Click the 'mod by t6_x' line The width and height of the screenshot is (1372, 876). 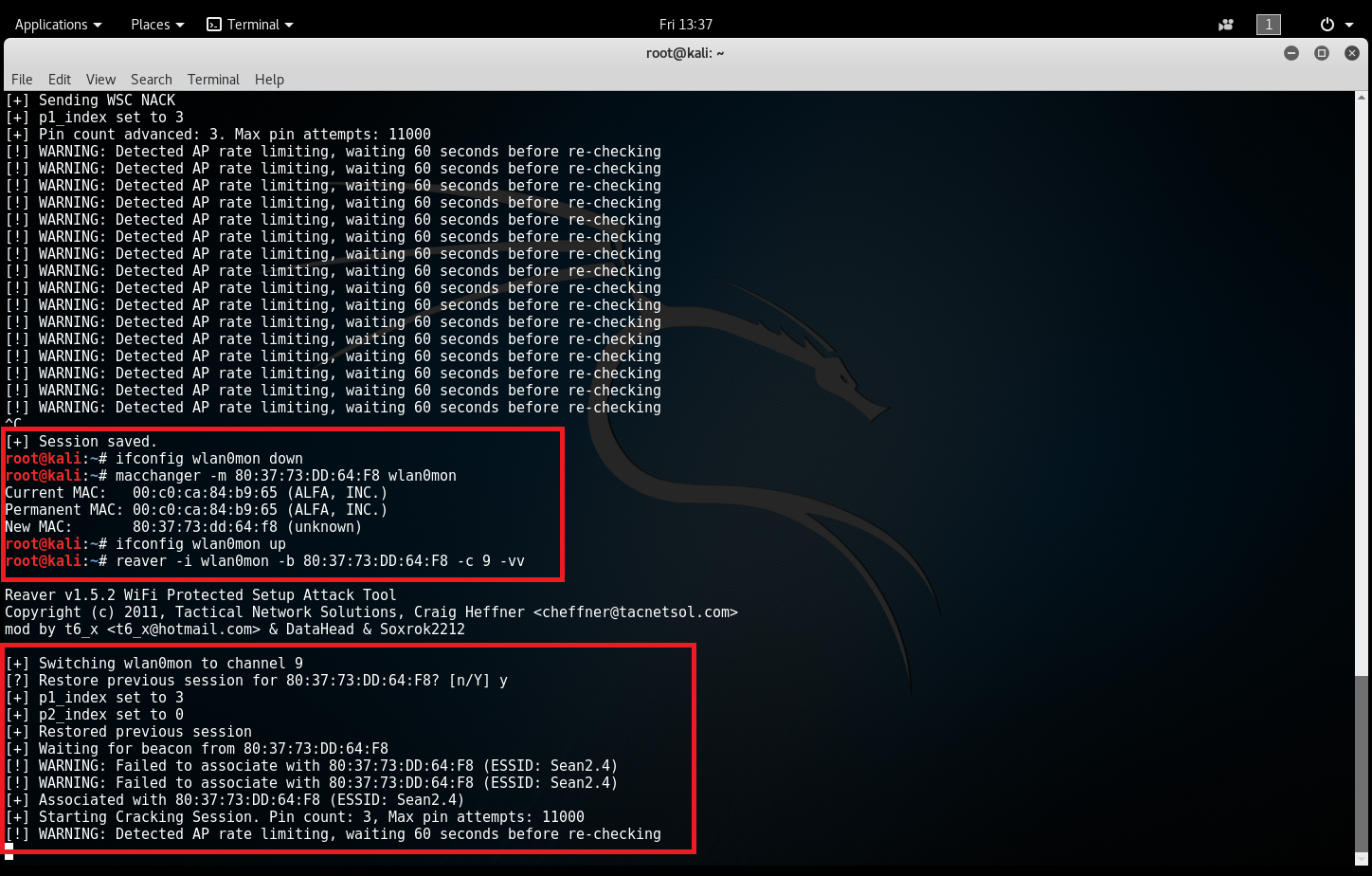click(235, 630)
